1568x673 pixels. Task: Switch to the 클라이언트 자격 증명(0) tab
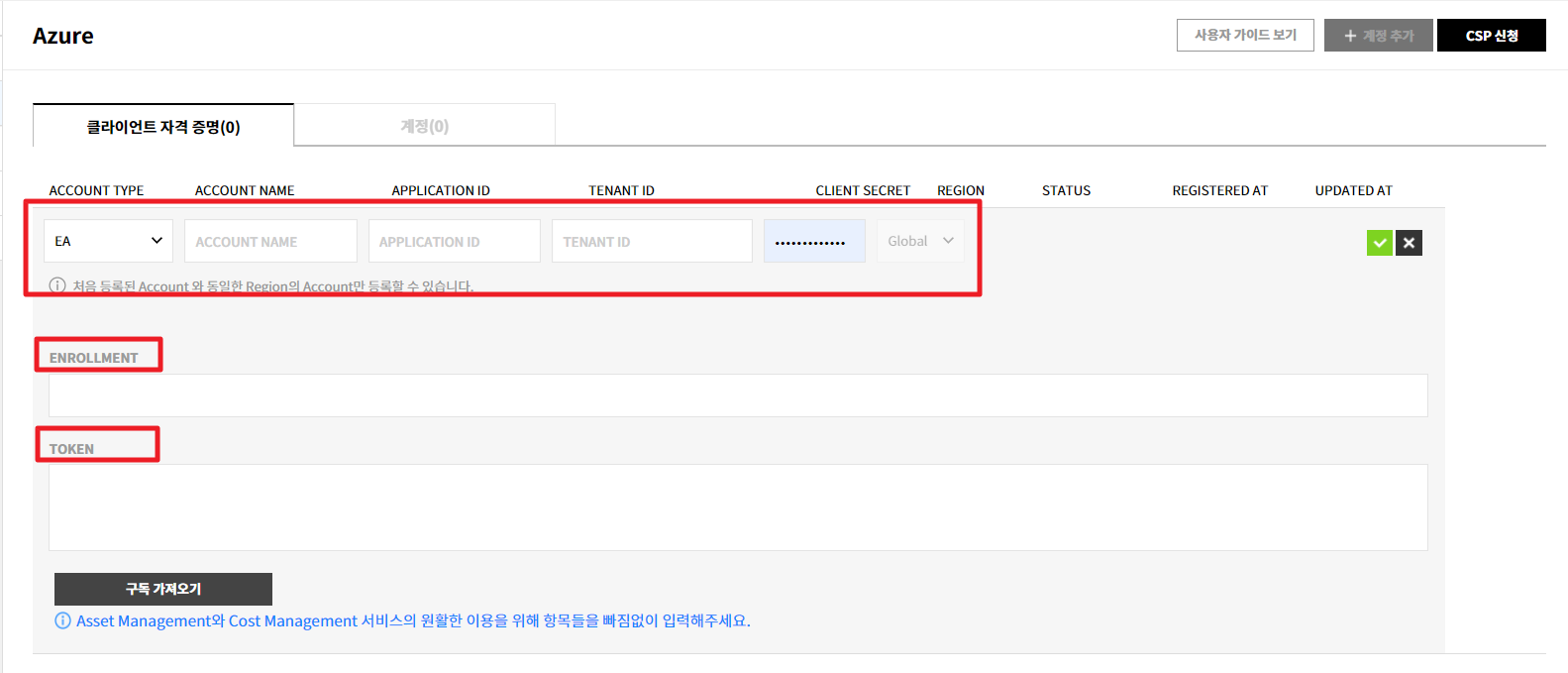pos(163,126)
